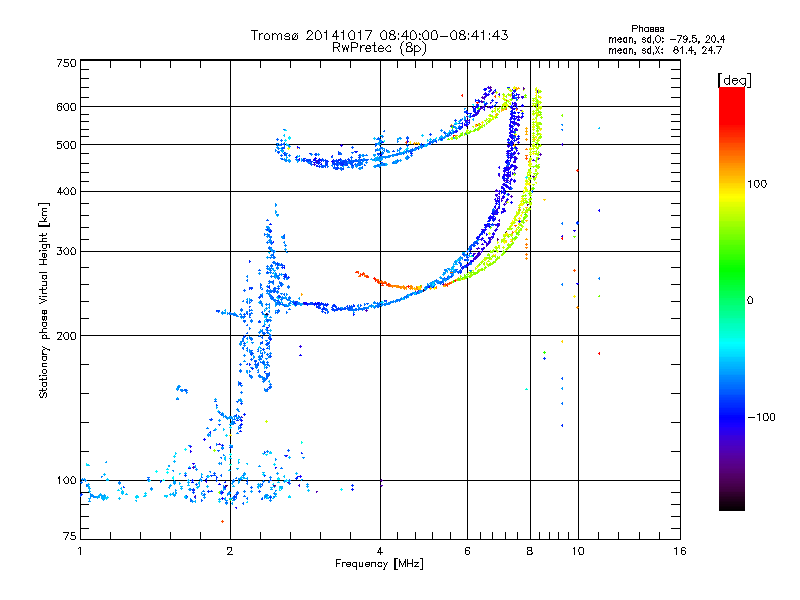Click the 'mean, sd,X: 81.4, 24.7' text
Screen dimensions: 800x600
point(665,50)
